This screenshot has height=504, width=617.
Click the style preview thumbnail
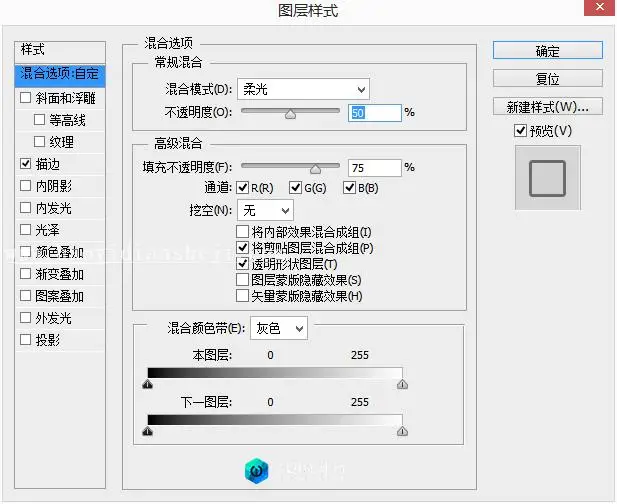(547, 178)
